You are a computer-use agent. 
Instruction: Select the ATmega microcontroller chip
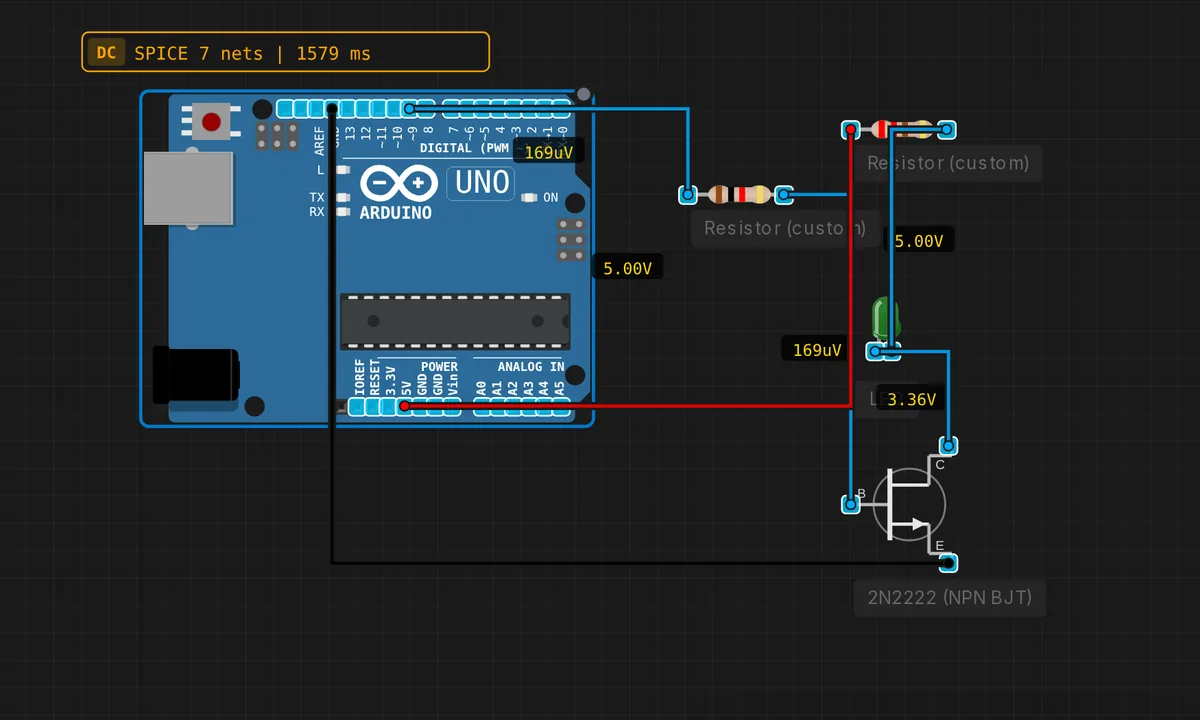(455, 321)
